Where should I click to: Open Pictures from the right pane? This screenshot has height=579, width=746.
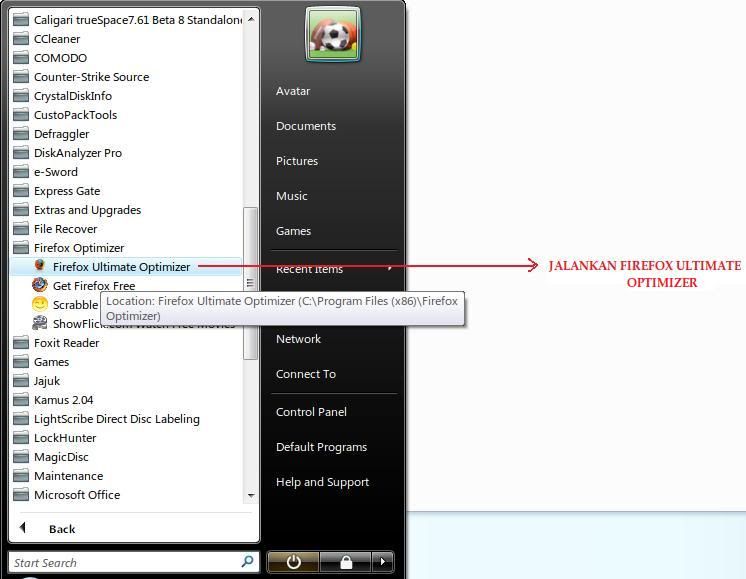pyautogui.click(x=297, y=161)
